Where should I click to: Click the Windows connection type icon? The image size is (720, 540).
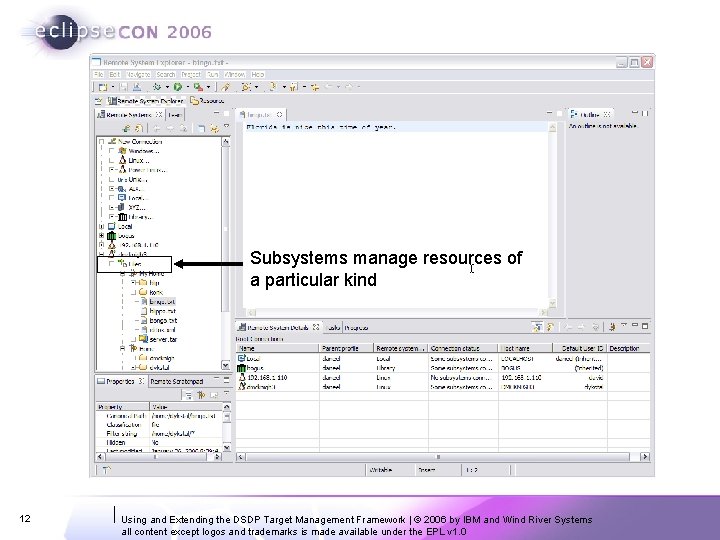(122, 151)
